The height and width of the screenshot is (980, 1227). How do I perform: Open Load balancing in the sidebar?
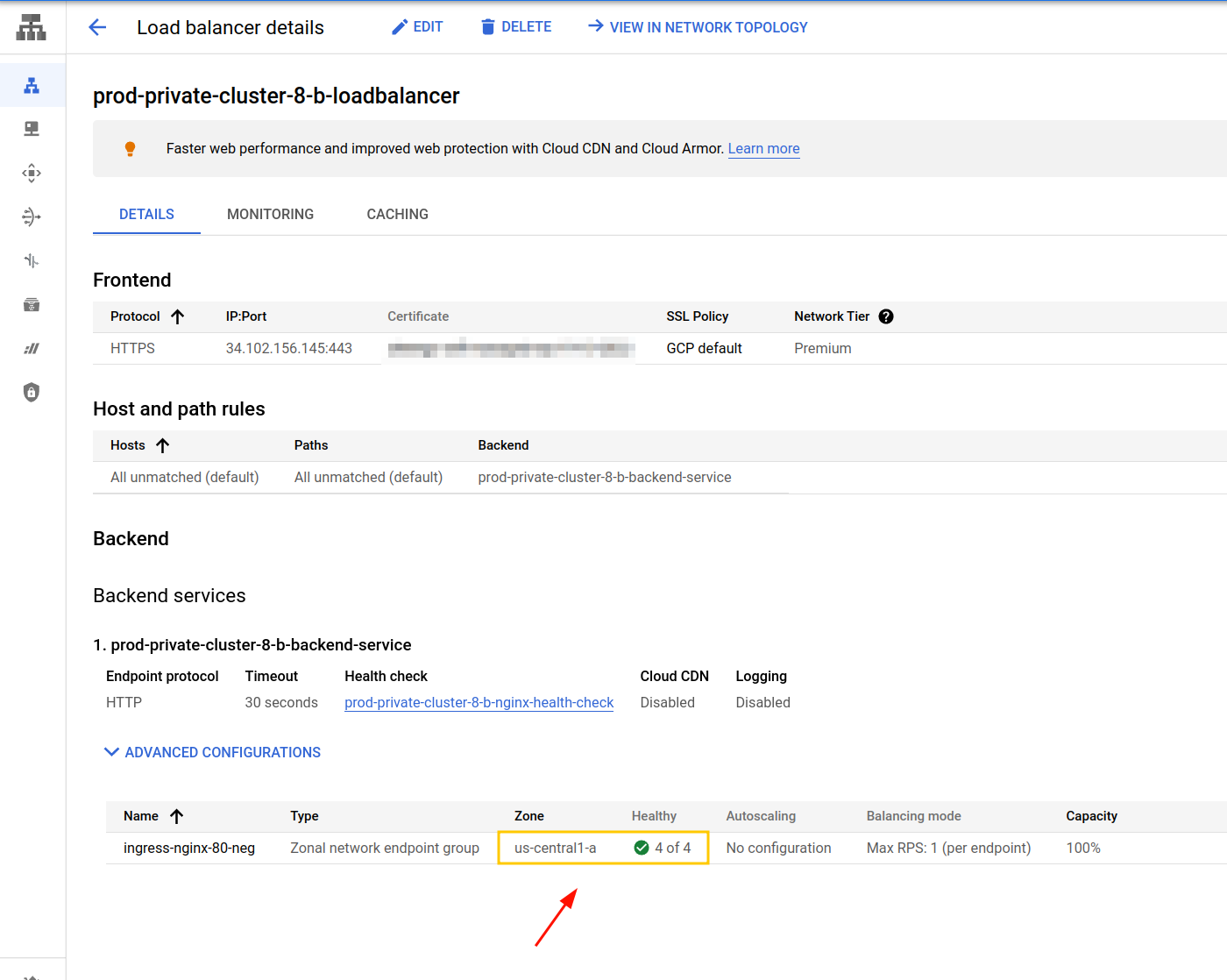[x=32, y=86]
